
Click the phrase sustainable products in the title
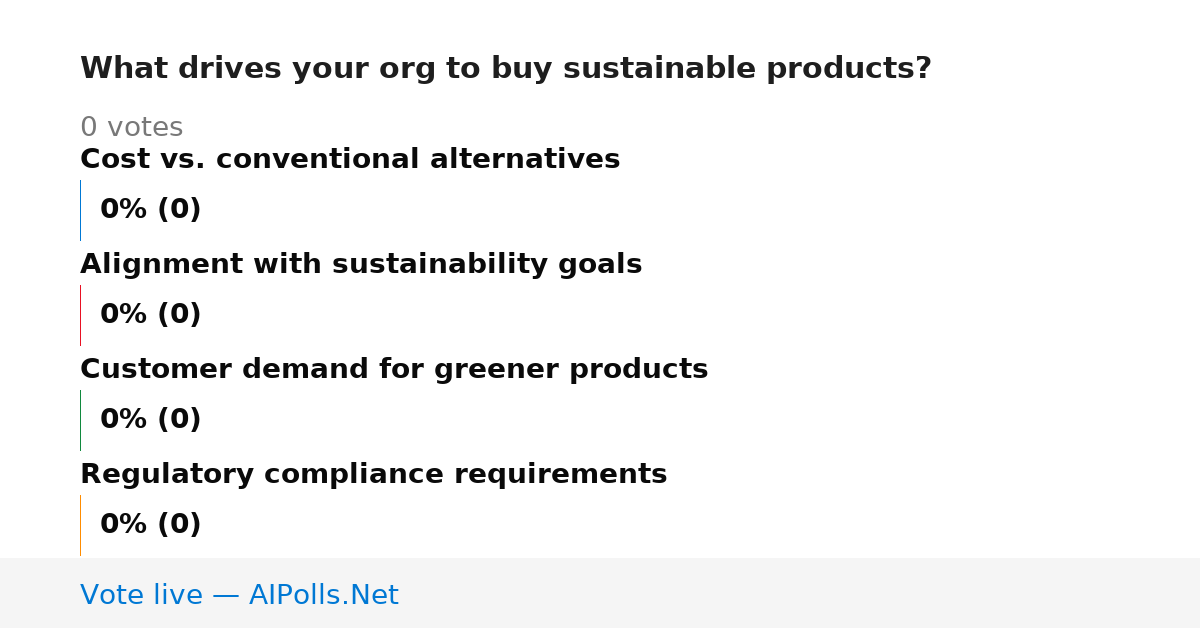pos(747,69)
